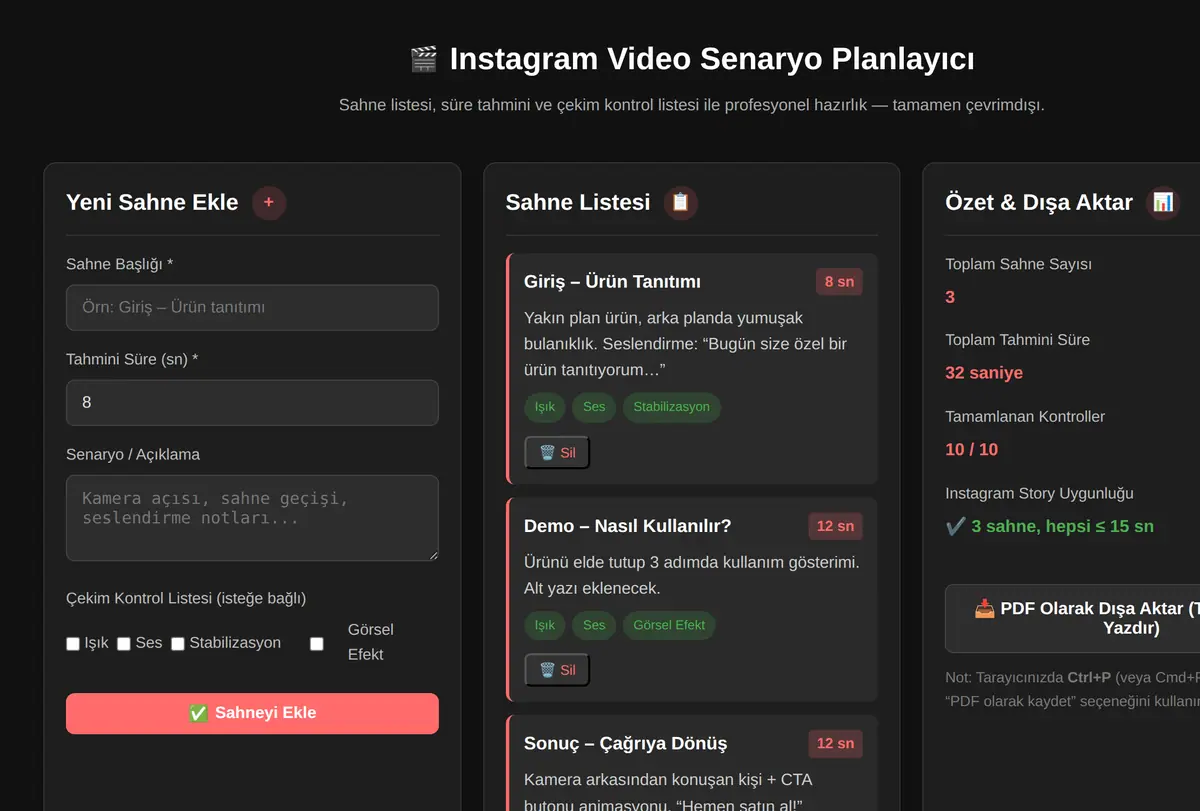Click the Işık tag in the Giriş scene
This screenshot has width=1200, height=811.
tap(545, 407)
